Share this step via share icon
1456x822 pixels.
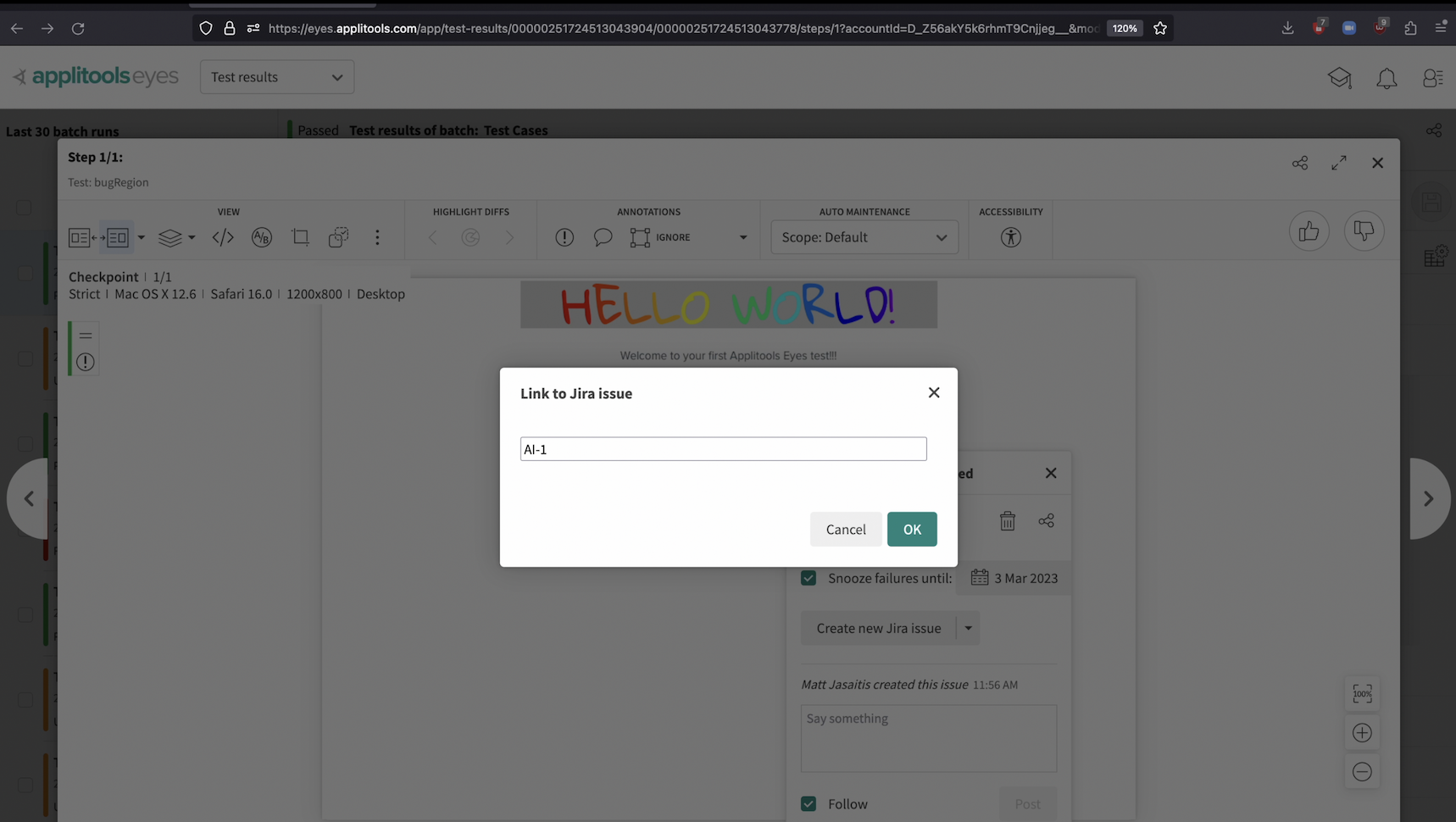[1300, 163]
